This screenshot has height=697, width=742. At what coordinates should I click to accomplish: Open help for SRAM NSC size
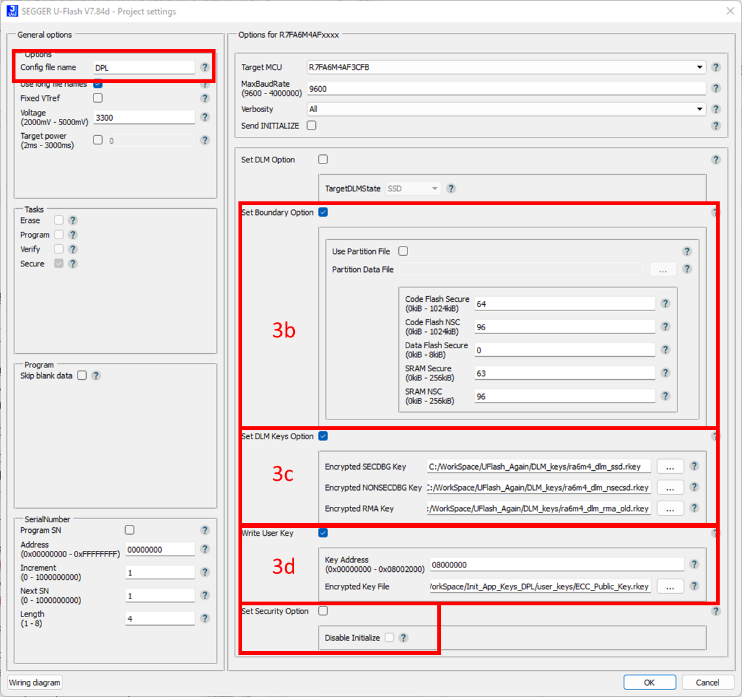tap(665, 396)
